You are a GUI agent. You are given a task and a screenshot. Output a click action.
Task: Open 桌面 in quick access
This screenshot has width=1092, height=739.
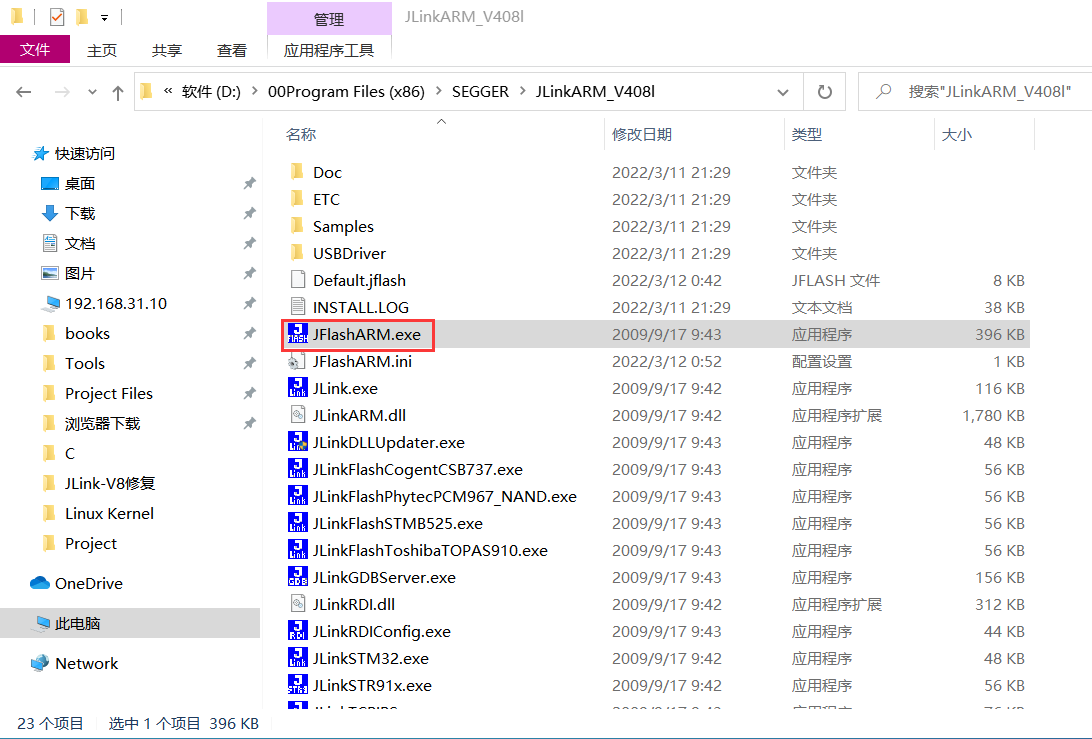point(79,183)
